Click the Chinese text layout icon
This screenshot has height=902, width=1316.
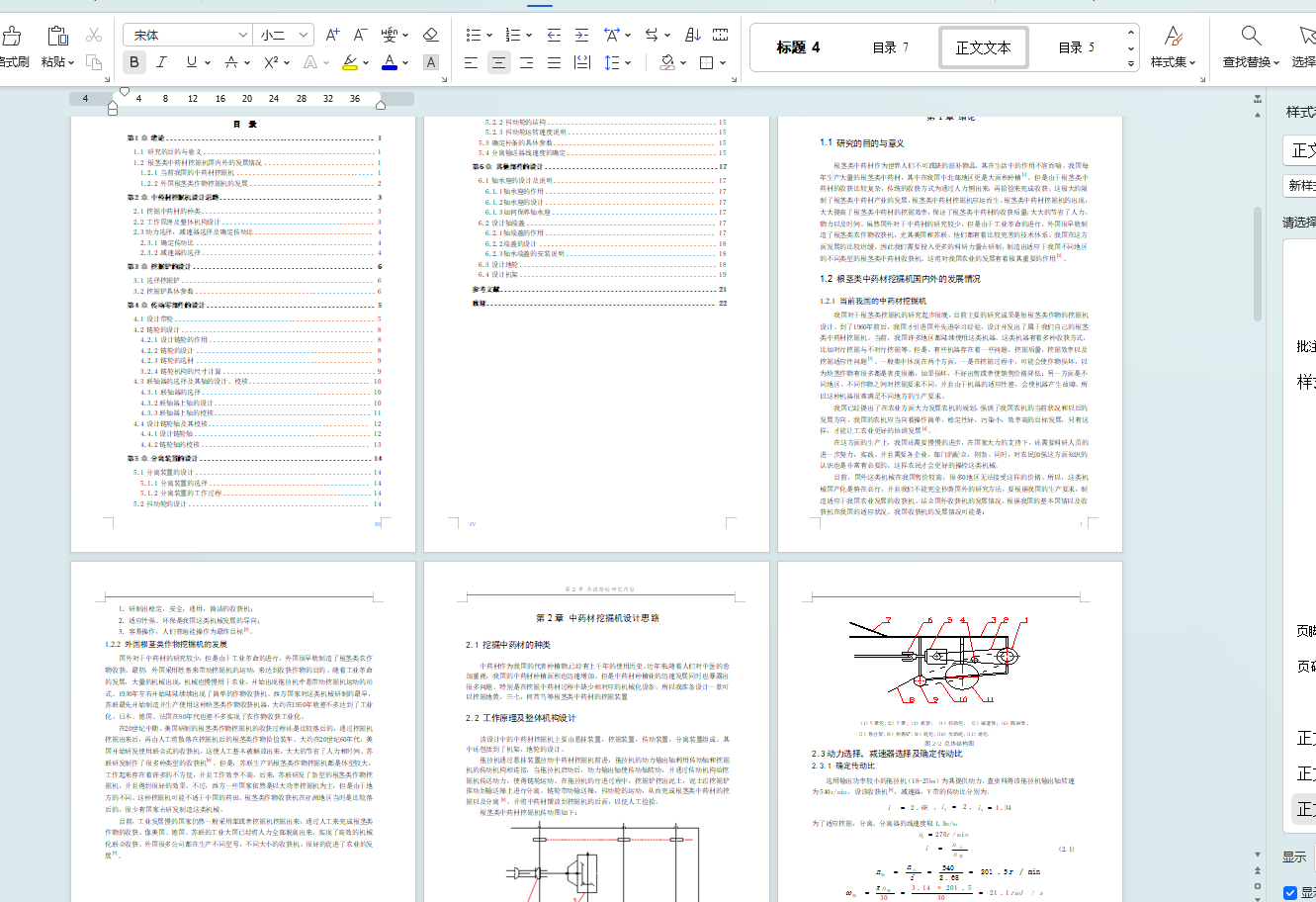click(612, 35)
